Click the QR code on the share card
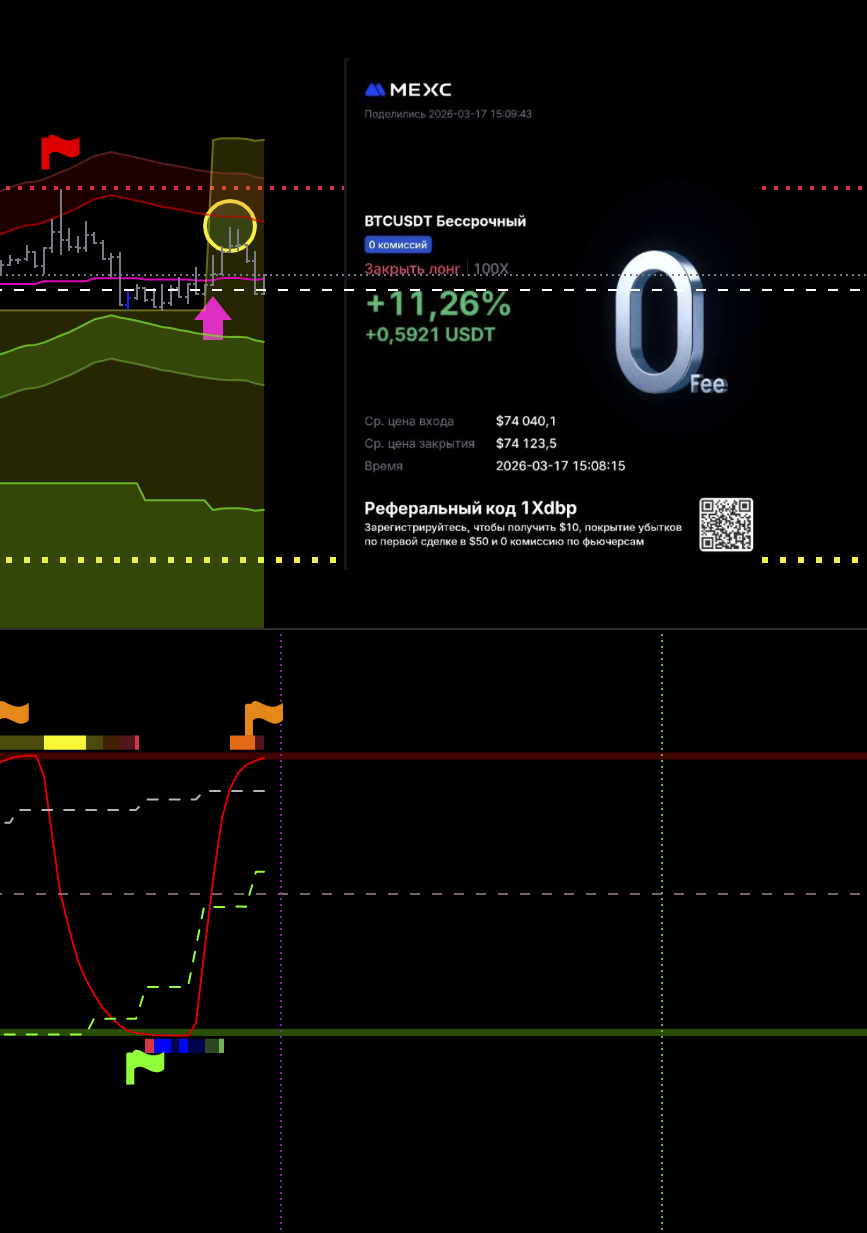Image resolution: width=867 pixels, height=1233 pixels. [x=726, y=524]
